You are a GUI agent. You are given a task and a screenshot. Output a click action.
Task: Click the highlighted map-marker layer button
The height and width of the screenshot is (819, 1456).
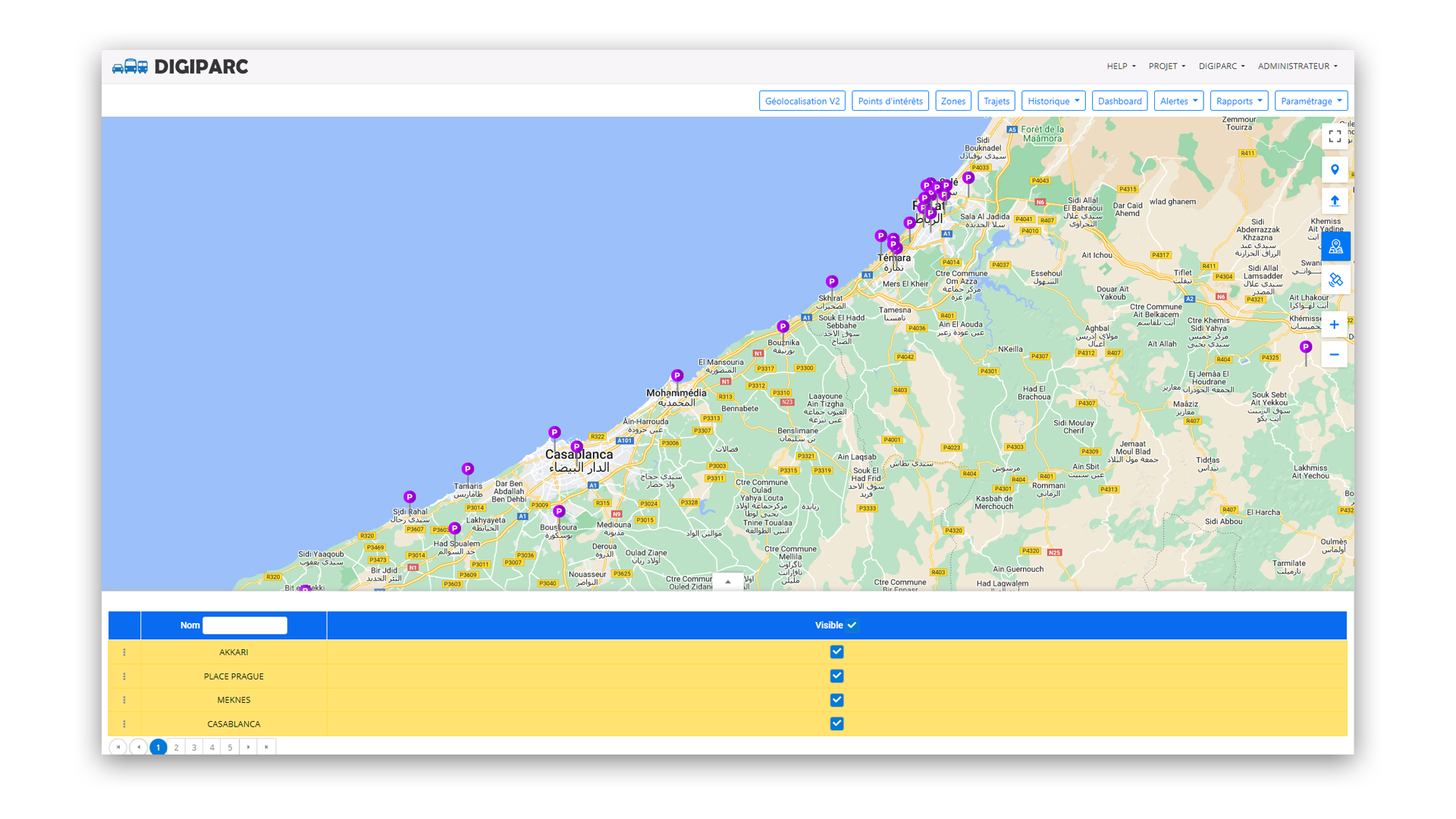1335,246
